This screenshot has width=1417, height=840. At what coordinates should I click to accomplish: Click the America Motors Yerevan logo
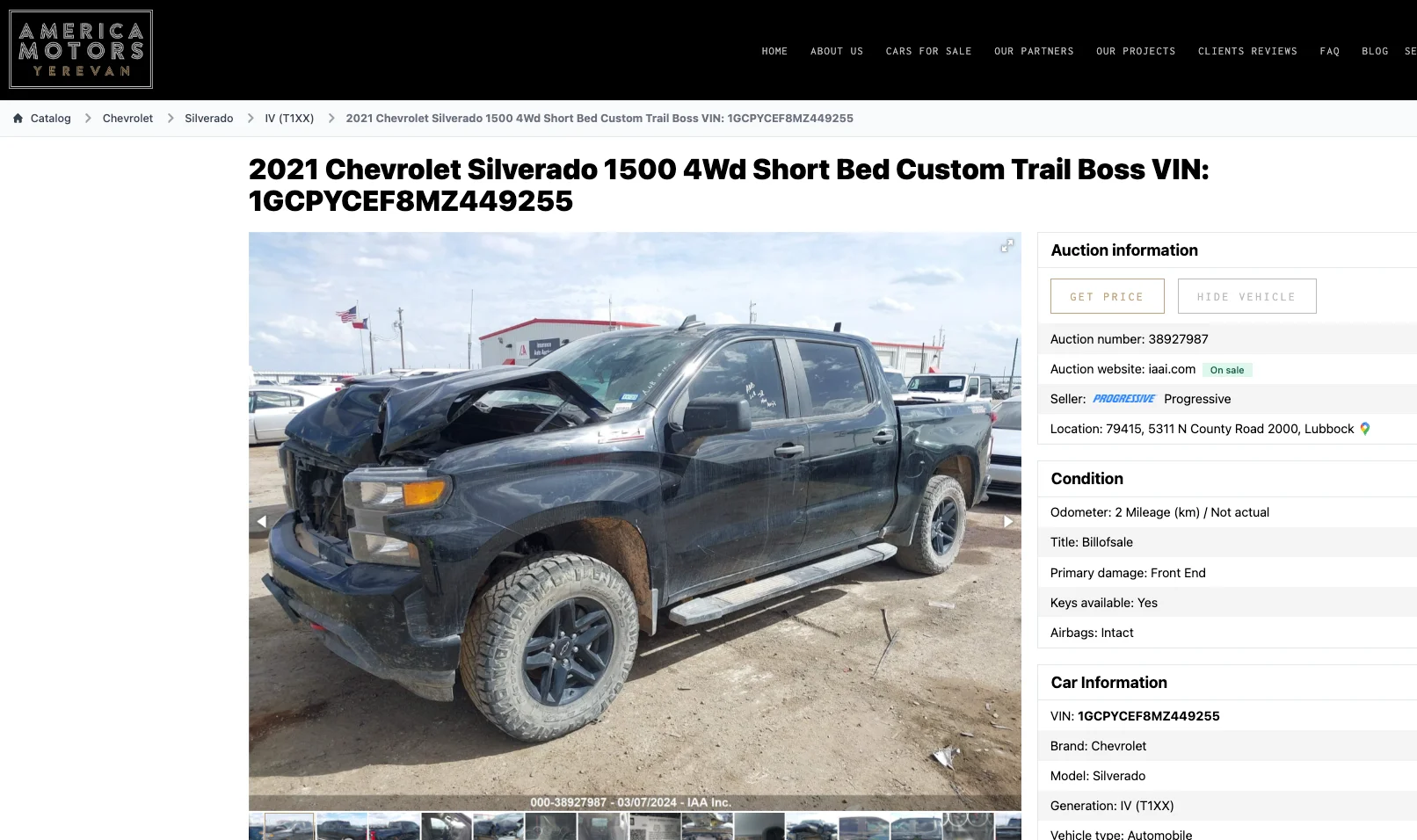(81, 49)
